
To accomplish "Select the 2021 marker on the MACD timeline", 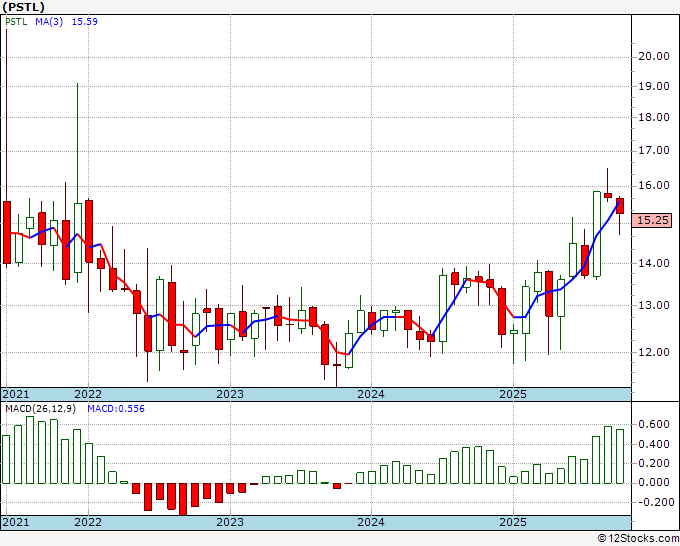I will (17, 522).
